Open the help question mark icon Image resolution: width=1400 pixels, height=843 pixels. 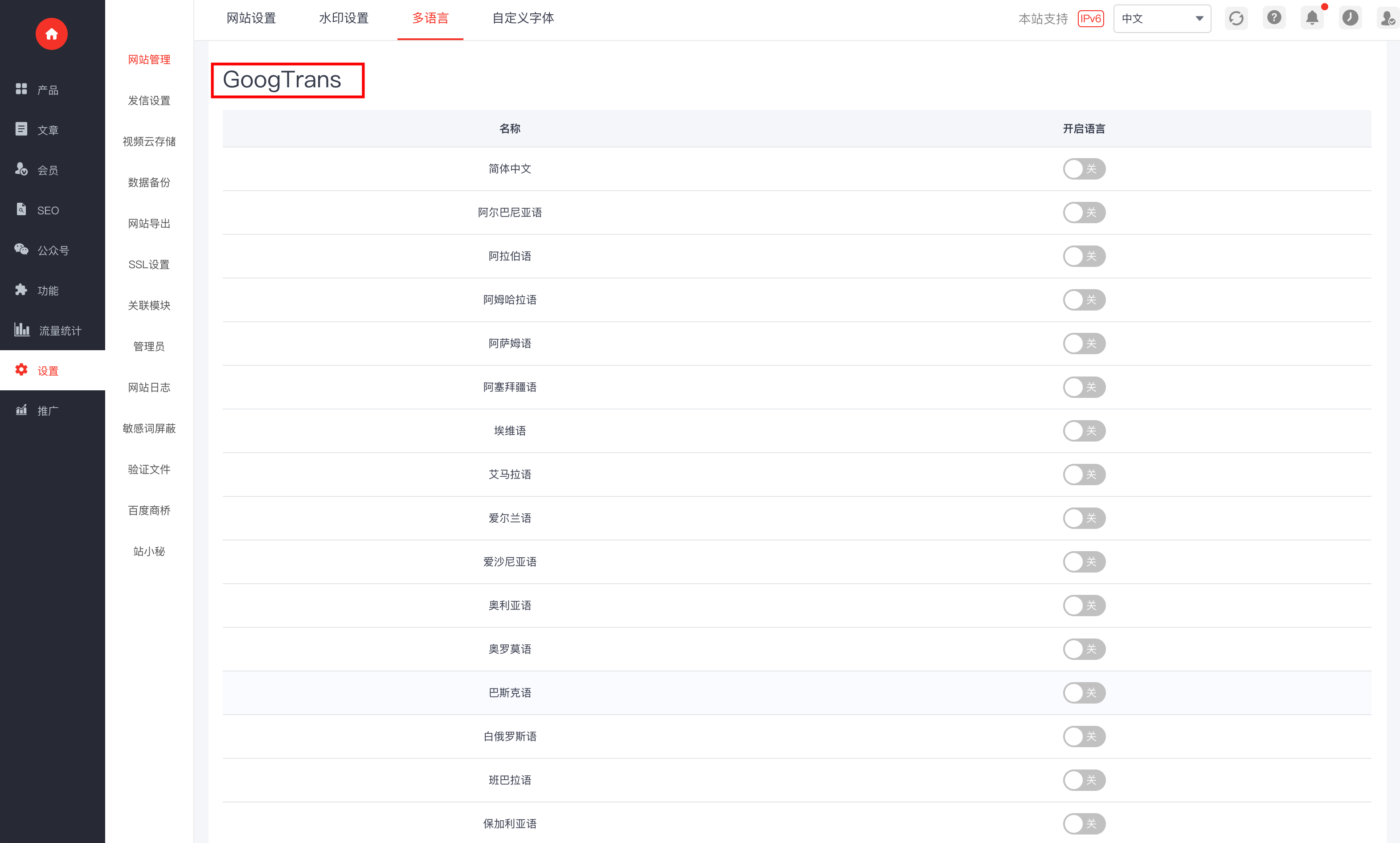1274,18
